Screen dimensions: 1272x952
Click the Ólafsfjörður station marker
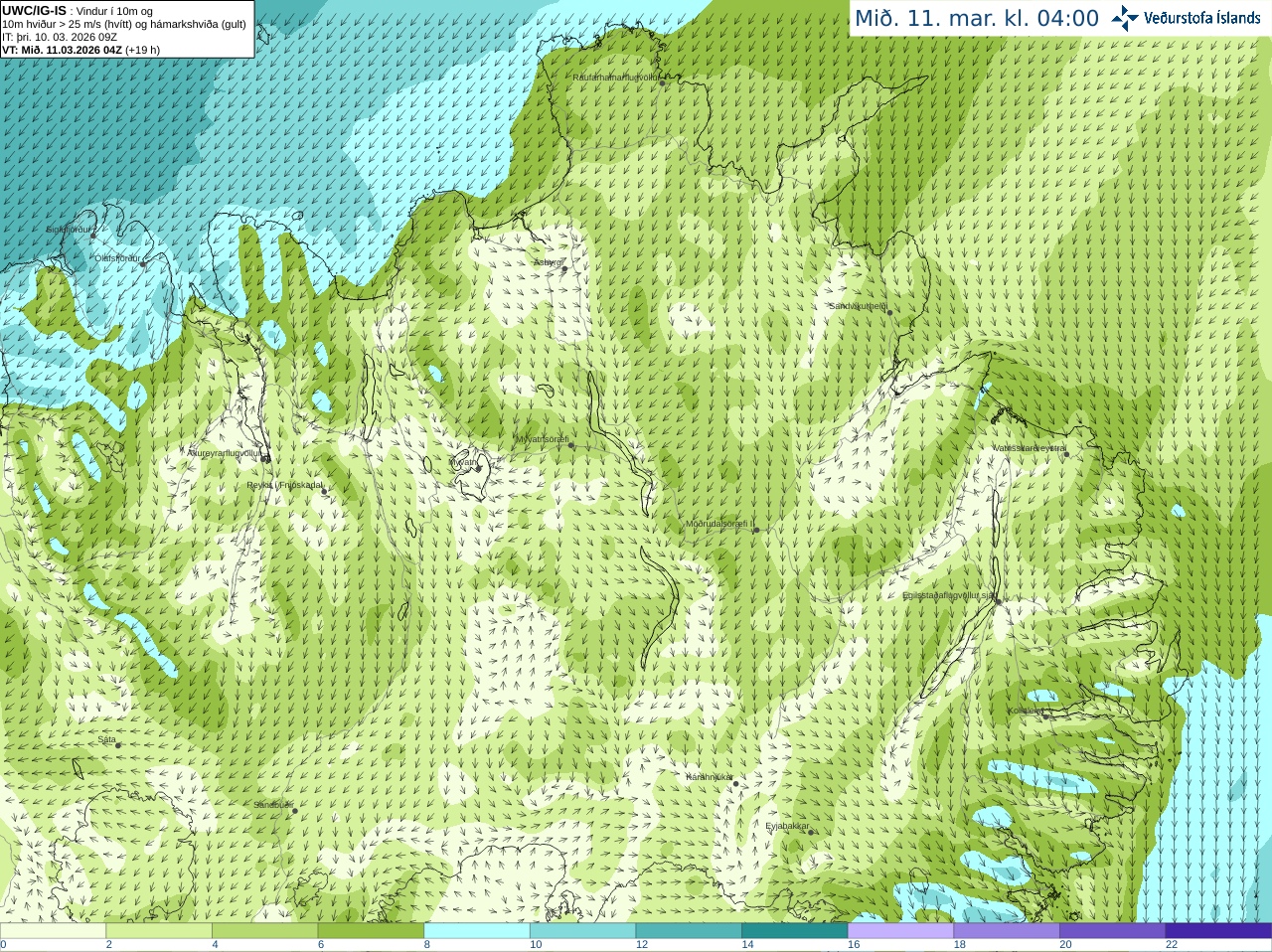[142, 263]
